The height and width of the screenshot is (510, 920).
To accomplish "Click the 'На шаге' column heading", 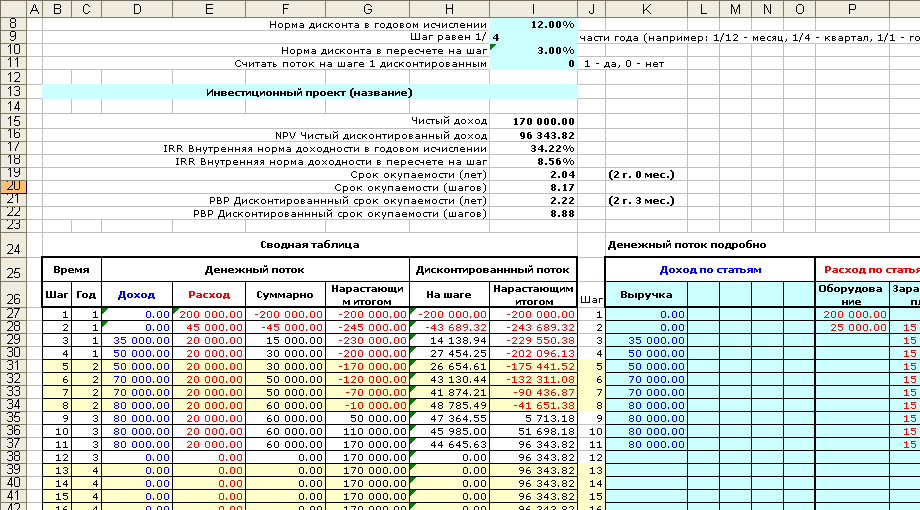I will (449, 295).
